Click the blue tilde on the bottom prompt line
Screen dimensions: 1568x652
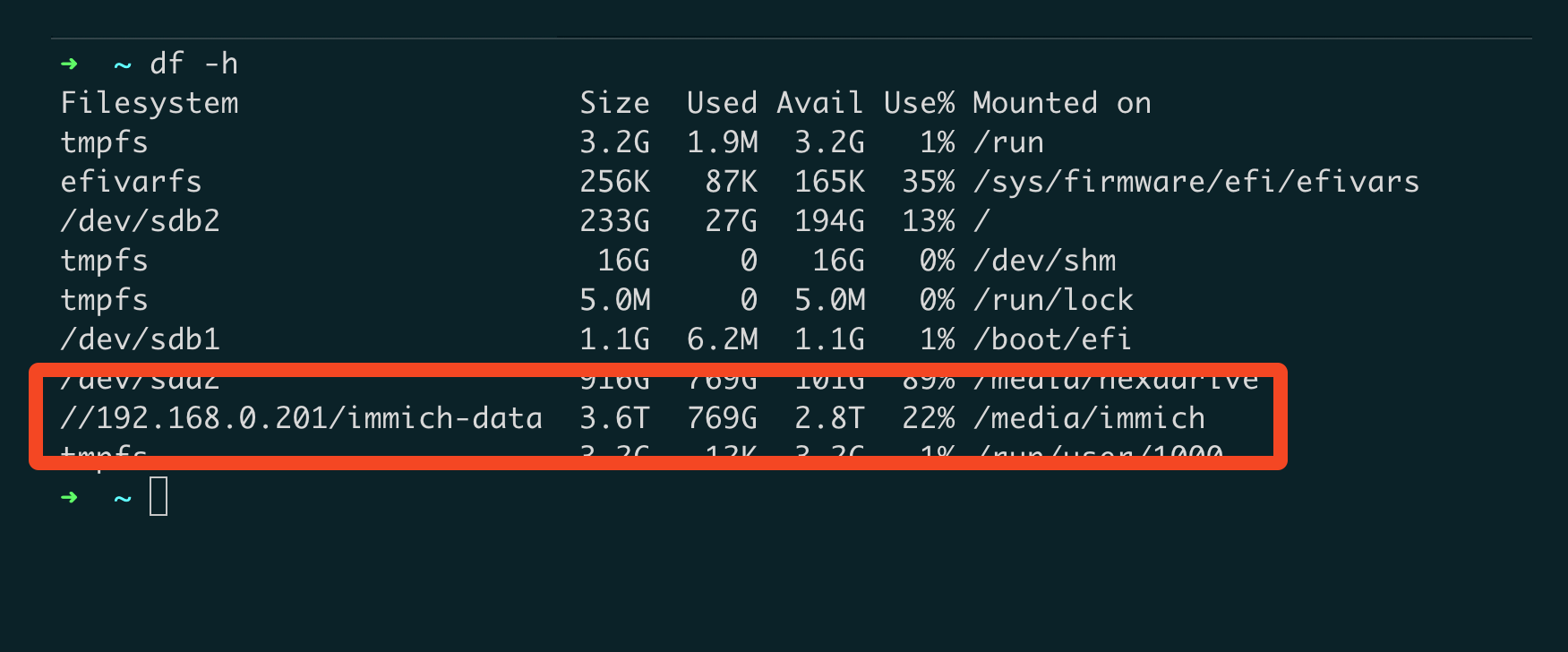click(123, 498)
